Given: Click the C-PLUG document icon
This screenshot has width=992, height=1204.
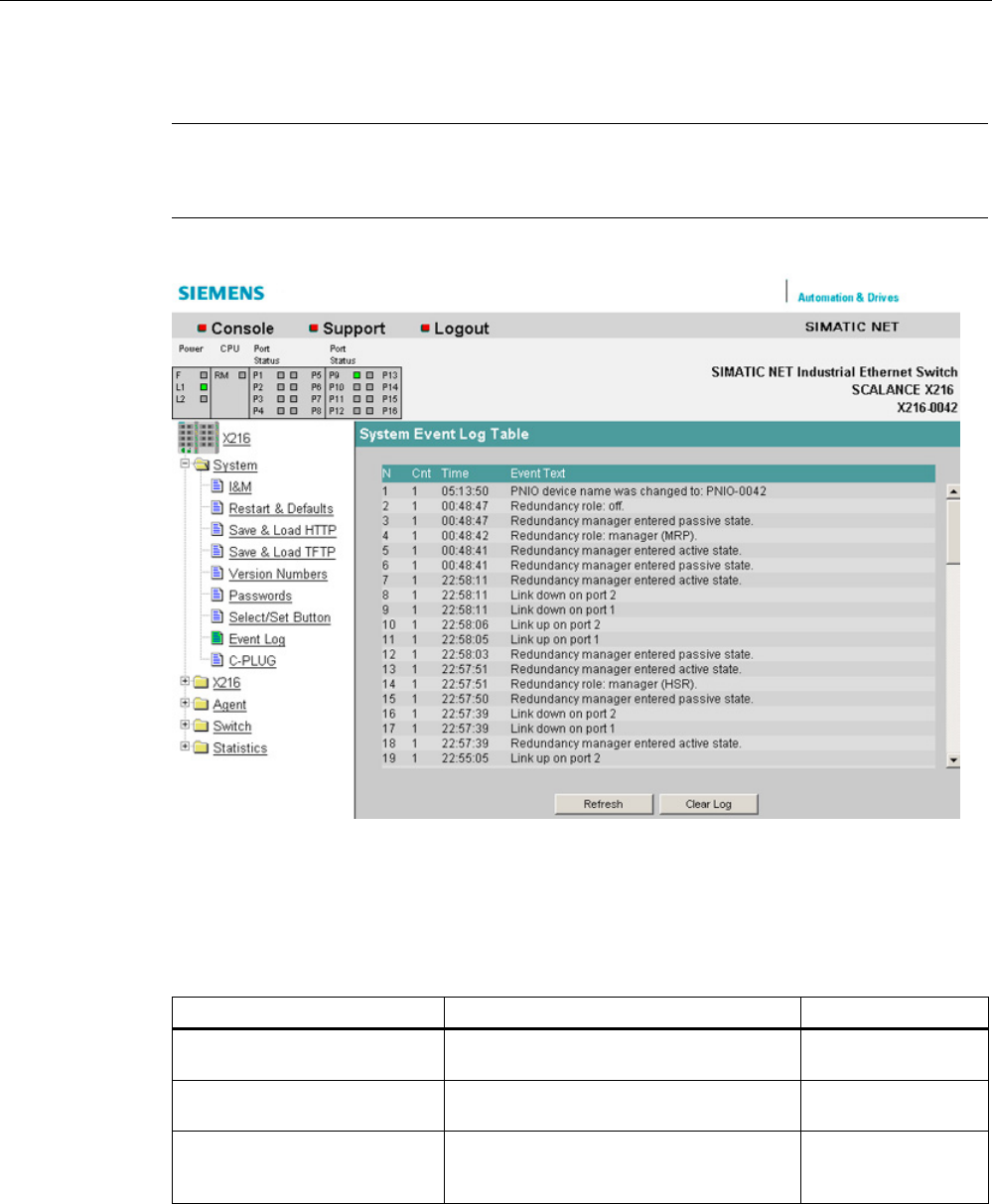Looking at the screenshot, I should (217, 659).
